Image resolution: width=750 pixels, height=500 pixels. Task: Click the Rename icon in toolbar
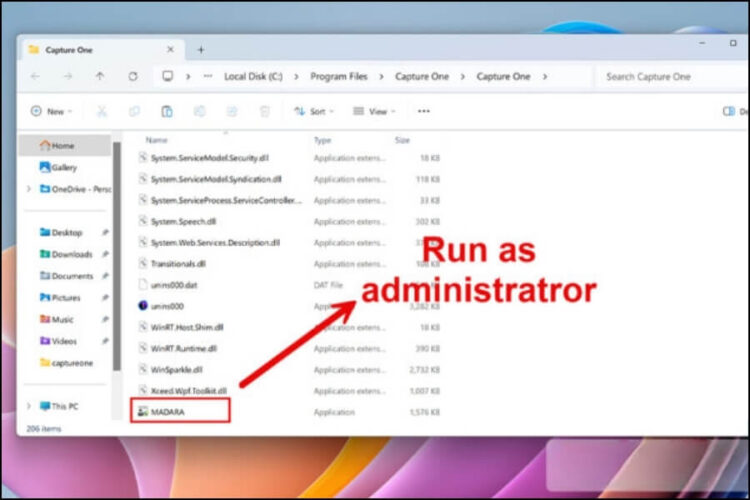[x=199, y=111]
